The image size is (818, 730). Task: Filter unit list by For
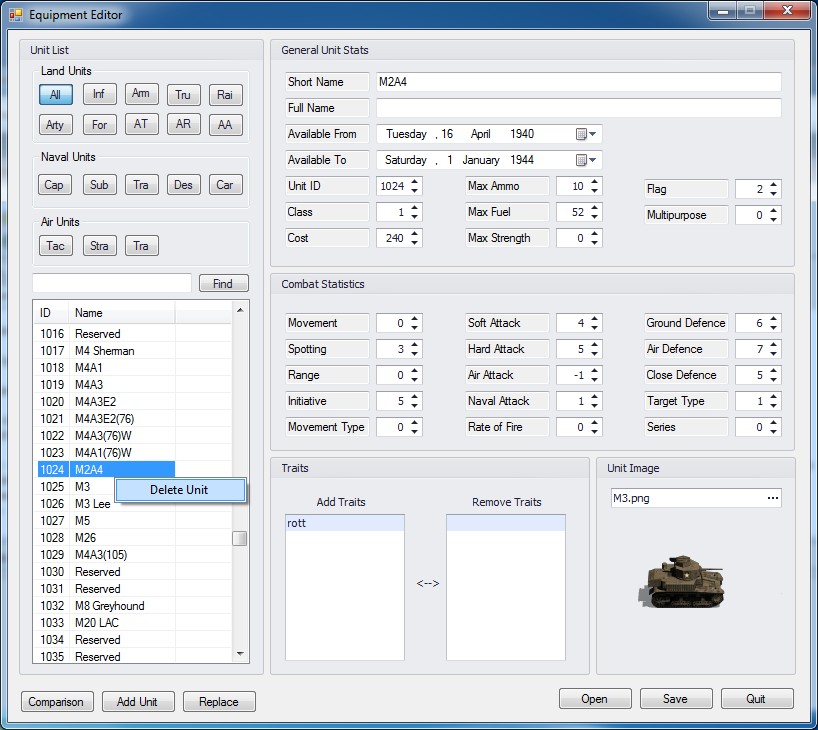[99, 125]
